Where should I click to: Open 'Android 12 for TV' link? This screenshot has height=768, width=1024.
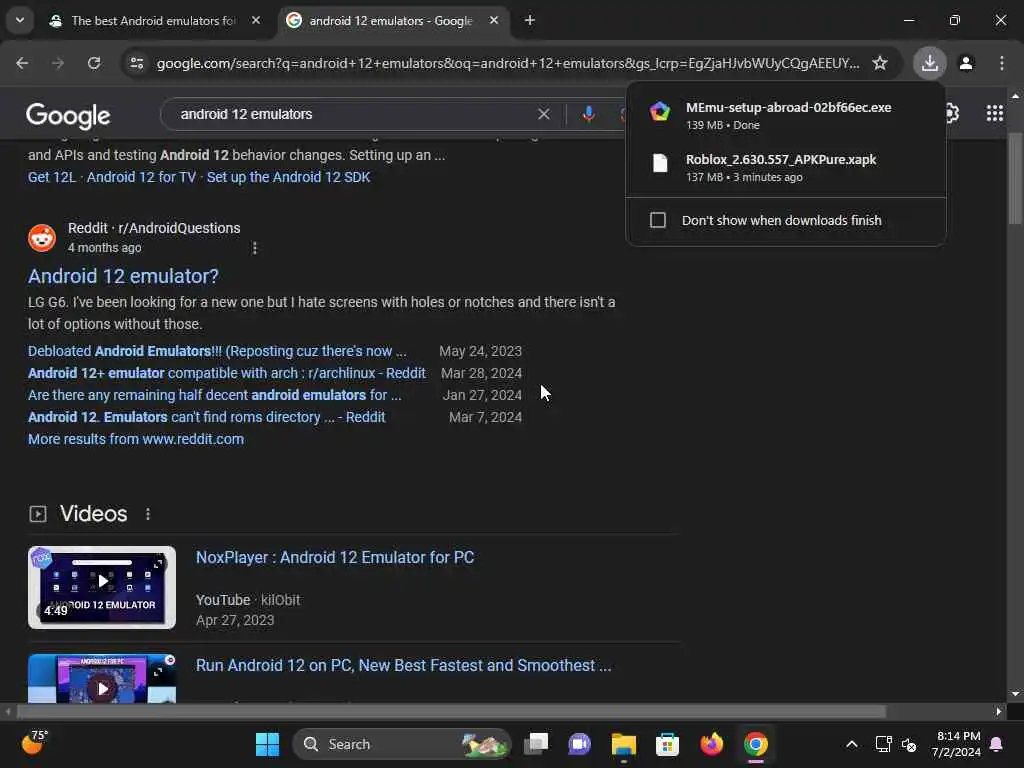[x=141, y=177]
